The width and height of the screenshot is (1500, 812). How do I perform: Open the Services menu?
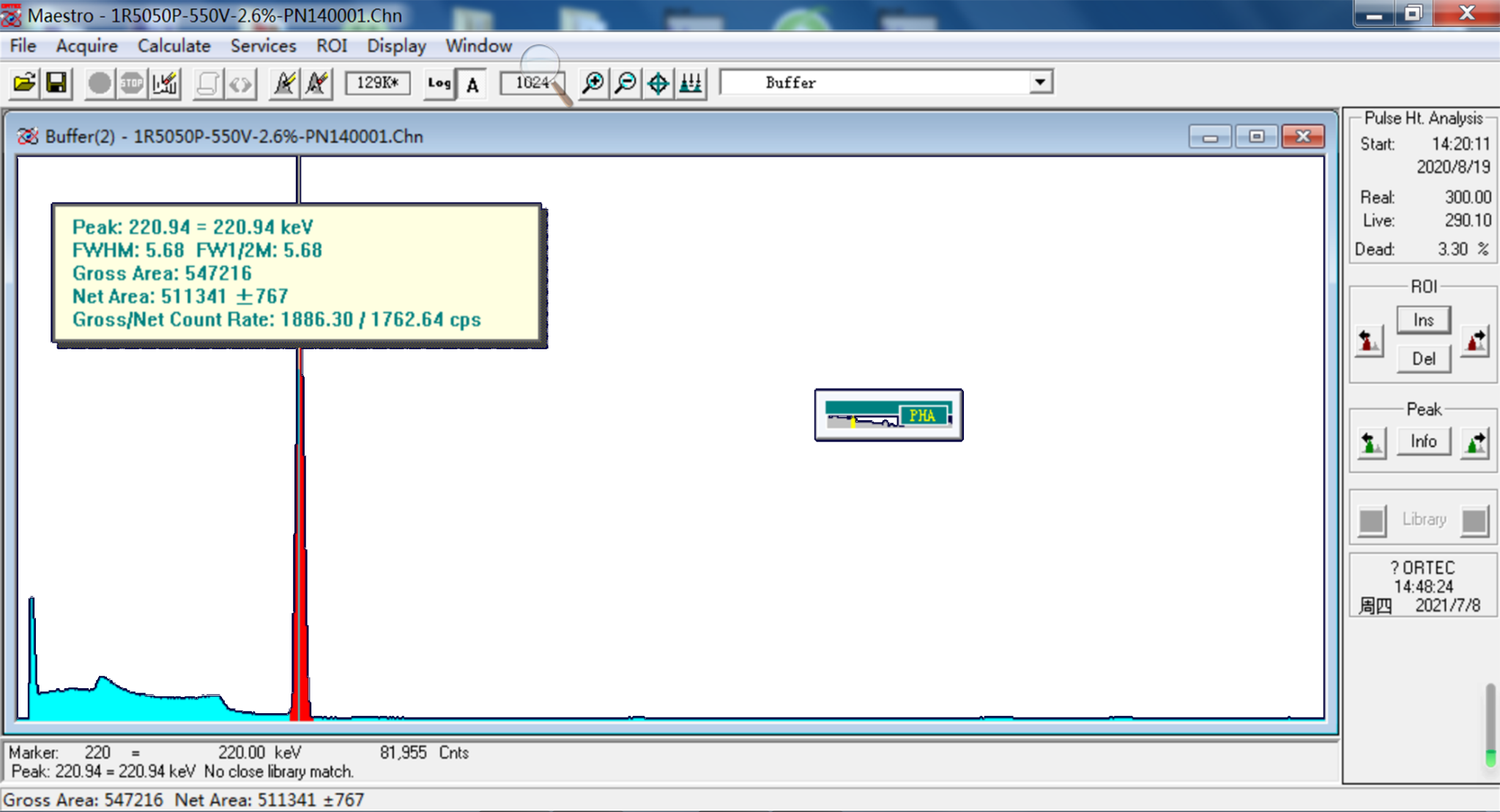[x=264, y=45]
